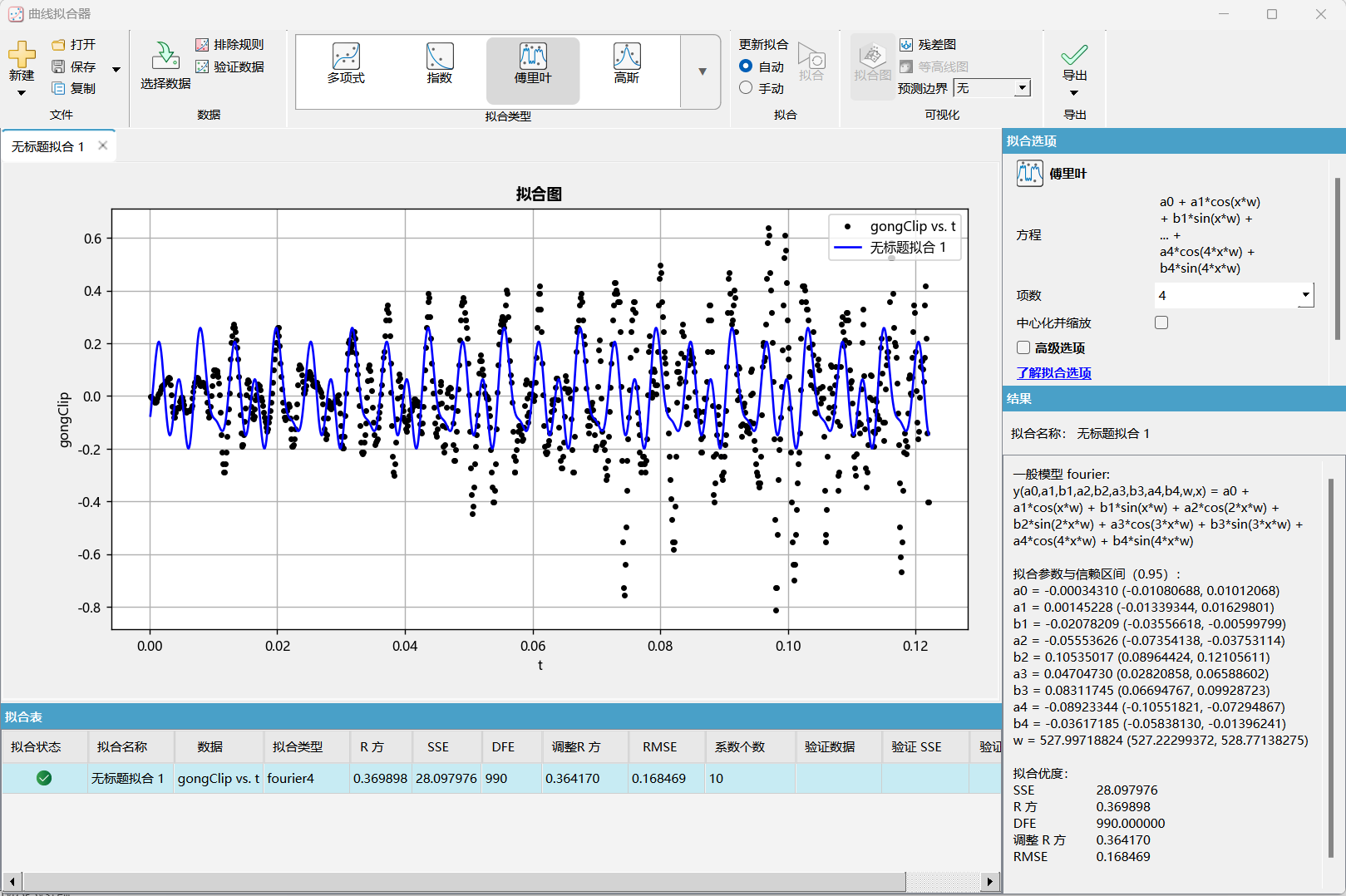Select the Manual (手动) fit update option
The height and width of the screenshot is (896, 1346).
[746, 88]
